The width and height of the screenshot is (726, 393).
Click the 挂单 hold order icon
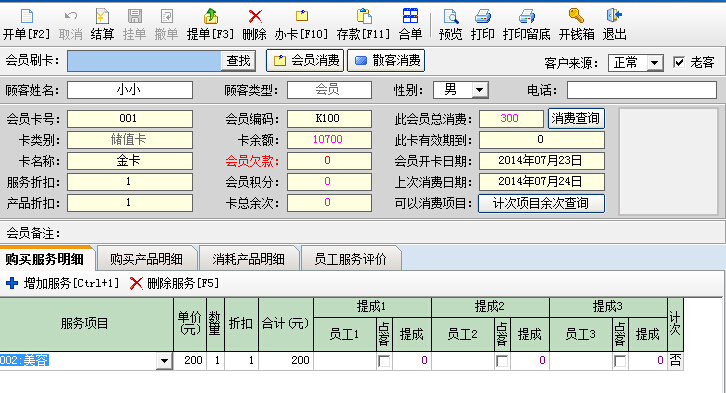point(134,17)
